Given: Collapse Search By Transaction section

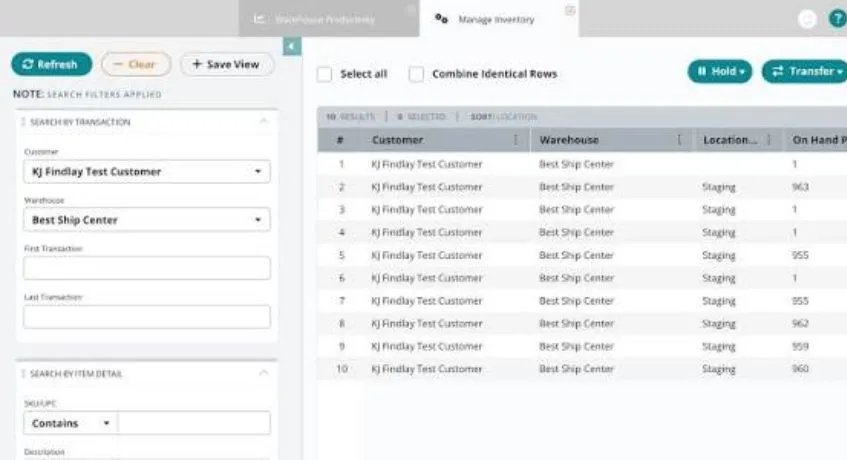Looking at the screenshot, I should point(264,121).
